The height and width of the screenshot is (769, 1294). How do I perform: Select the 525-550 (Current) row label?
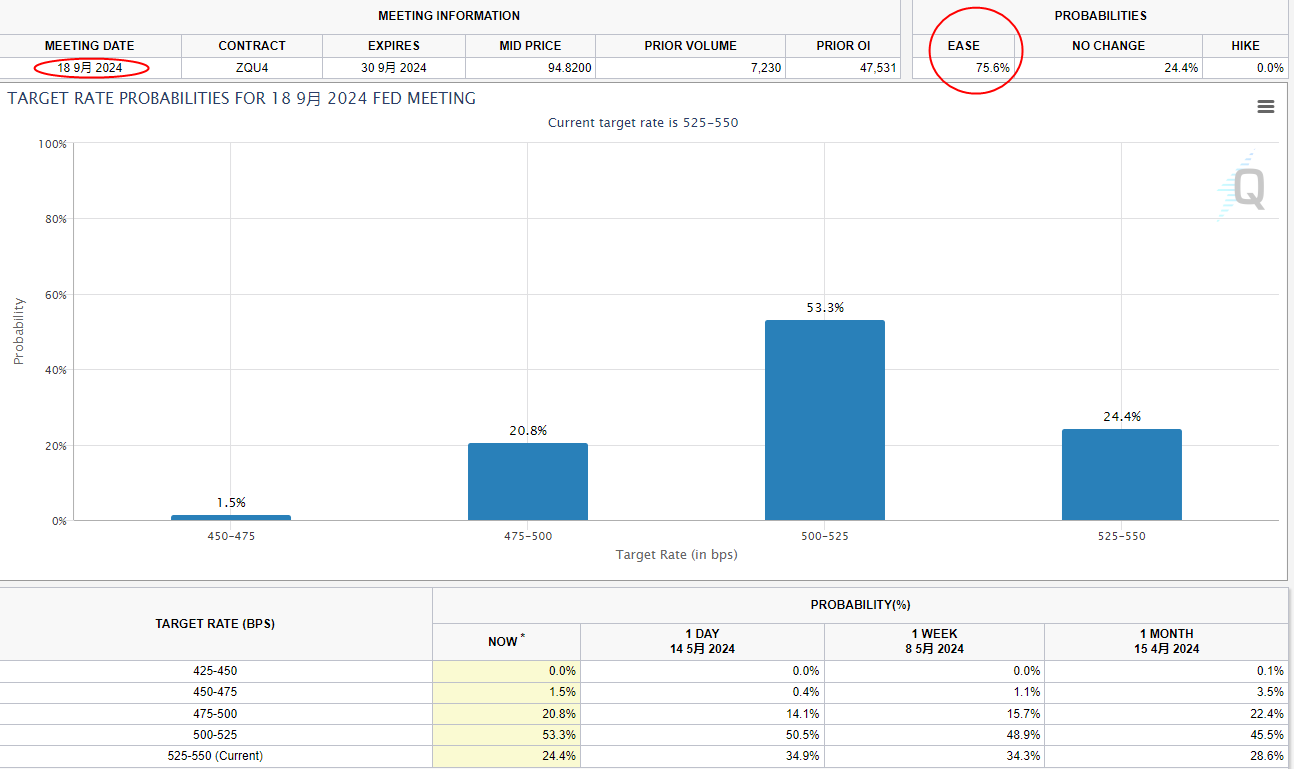click(x=215, y=756)
